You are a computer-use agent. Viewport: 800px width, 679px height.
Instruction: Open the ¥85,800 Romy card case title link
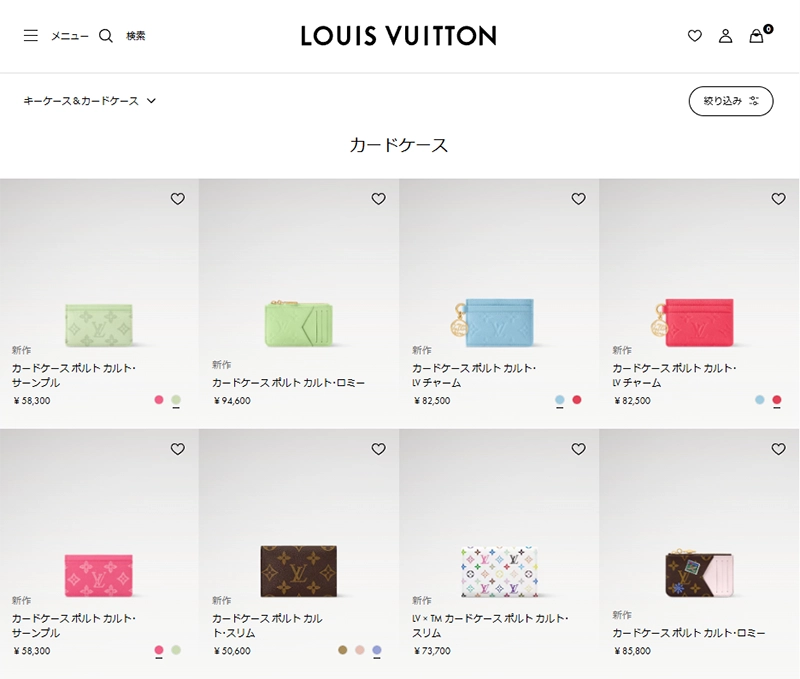click(688, 633)
